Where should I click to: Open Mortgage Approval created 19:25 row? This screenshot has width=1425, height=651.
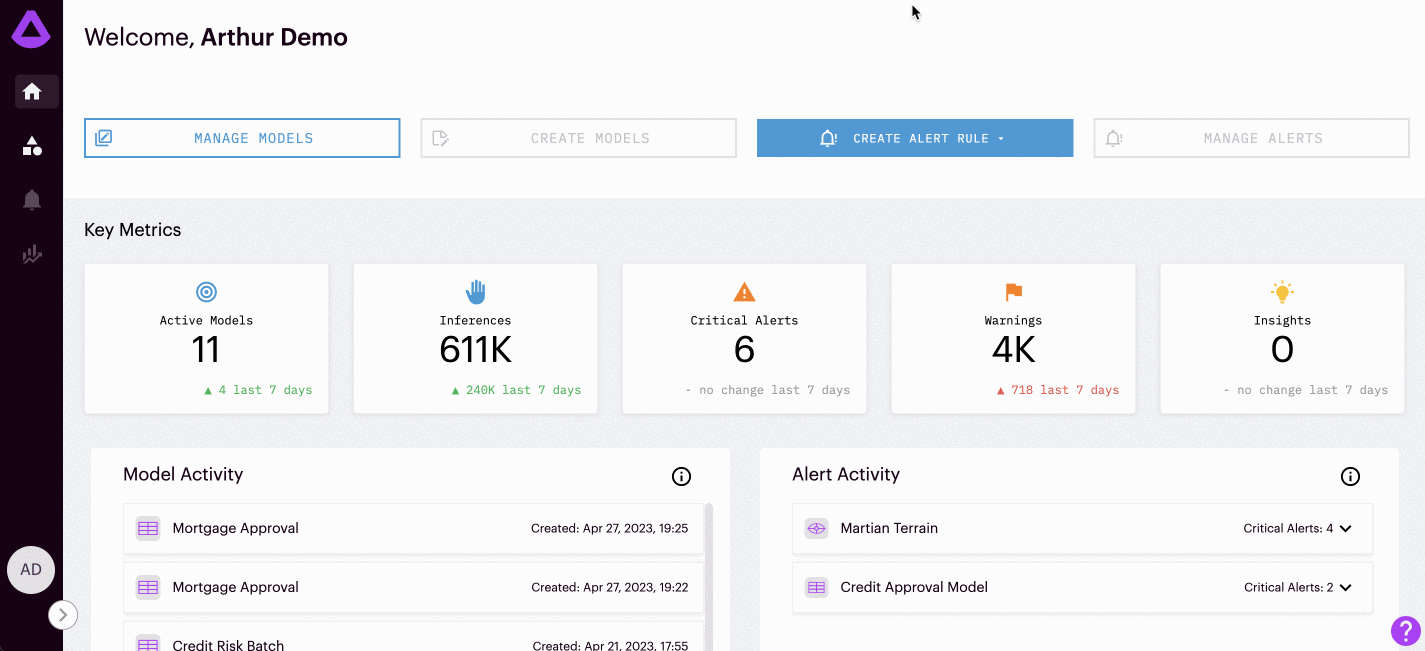pyautogui.click(x=413, y=528)
